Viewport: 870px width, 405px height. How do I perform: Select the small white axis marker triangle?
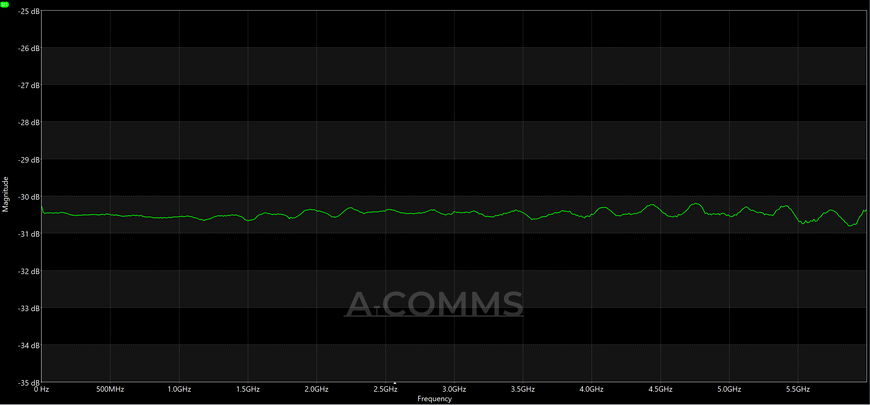pos(394,383)
